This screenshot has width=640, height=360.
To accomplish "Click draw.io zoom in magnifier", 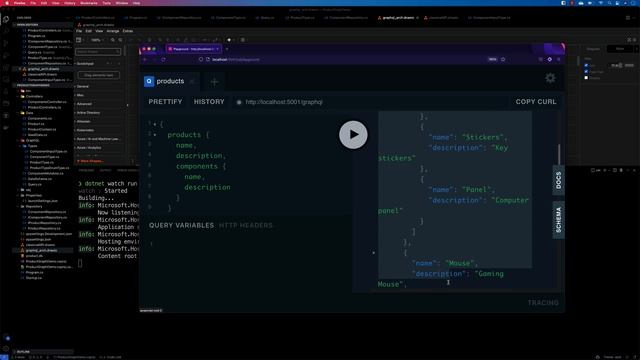I will point(113,40).
